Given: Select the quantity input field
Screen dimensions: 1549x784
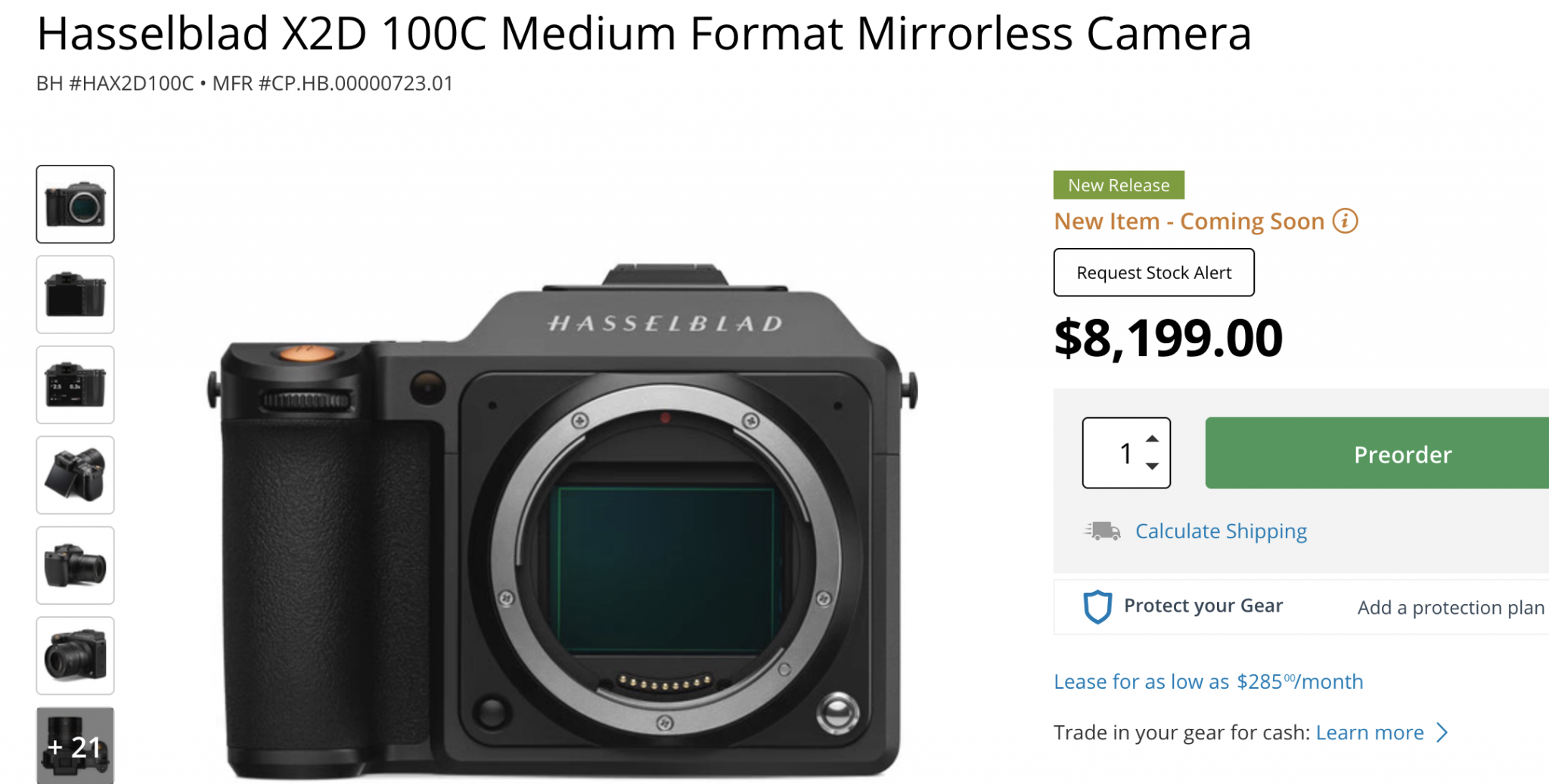Looking at the screenshot, I should [1125, 453].
